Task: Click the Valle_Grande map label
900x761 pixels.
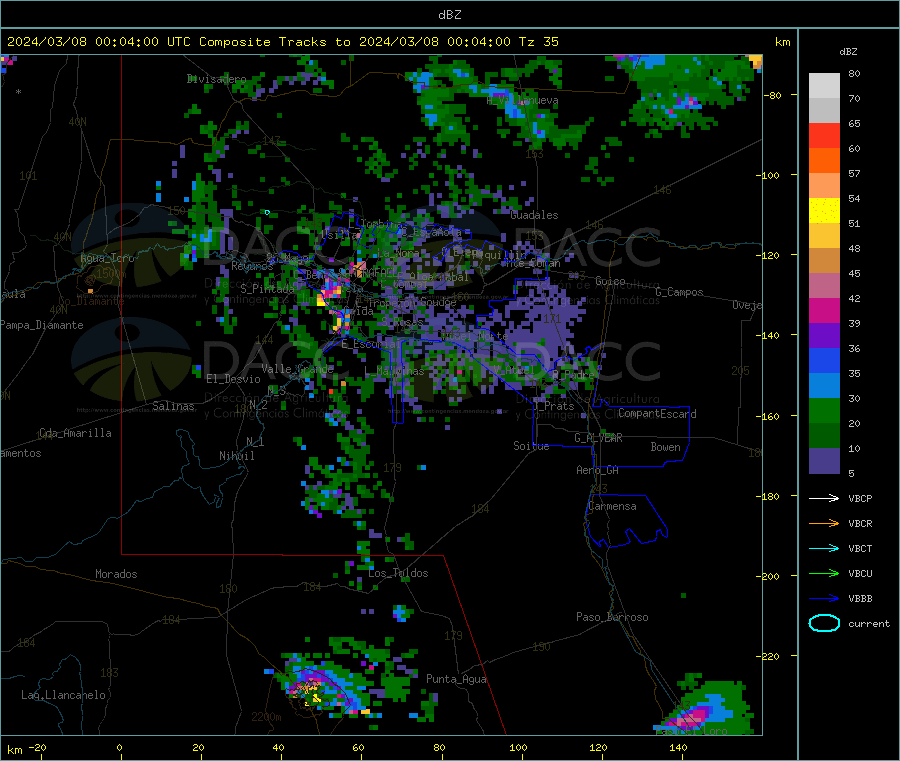Action: tap(297, 369)
